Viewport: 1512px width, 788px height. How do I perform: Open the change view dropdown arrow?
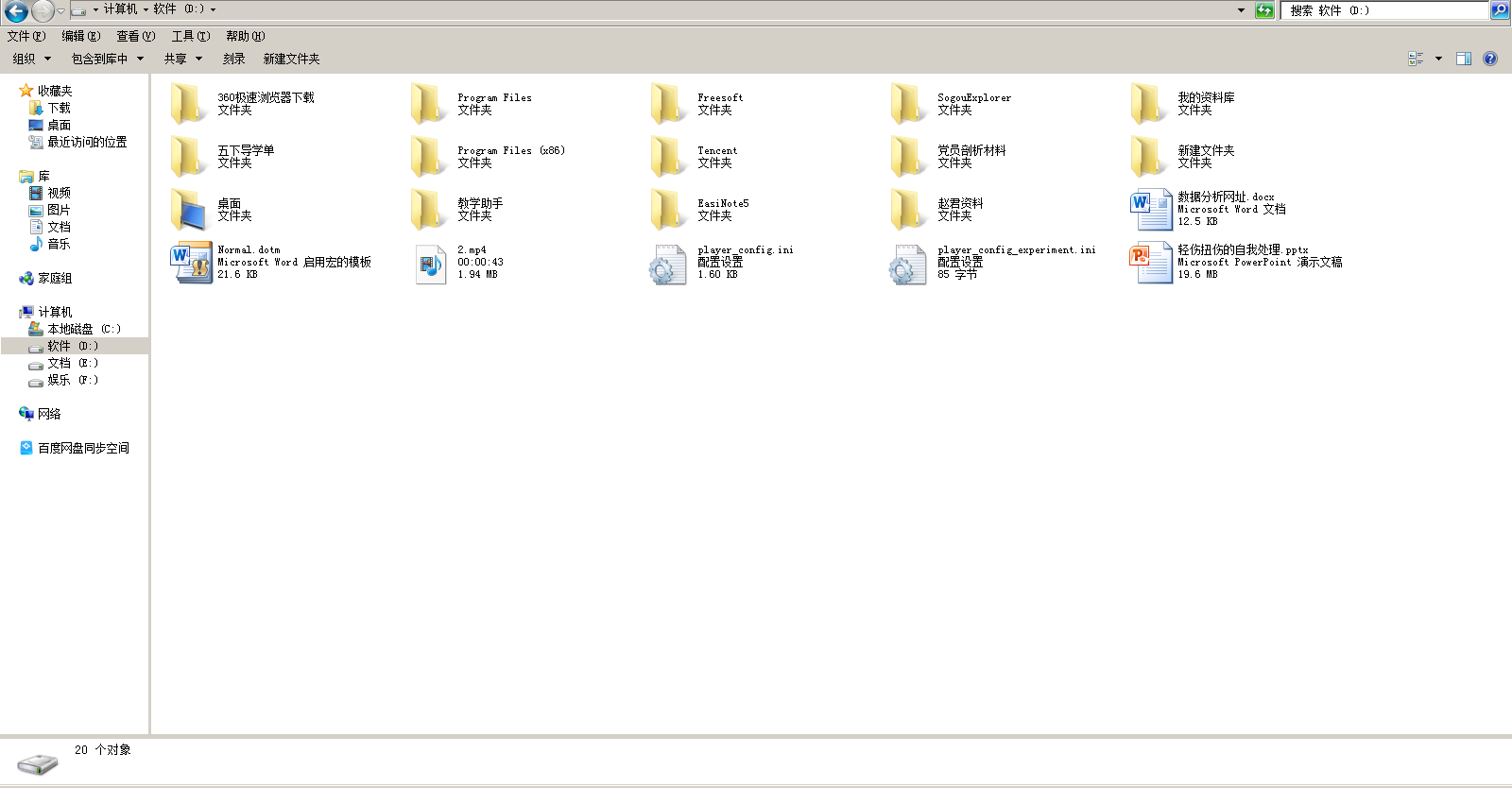[x=1438, y=59]
